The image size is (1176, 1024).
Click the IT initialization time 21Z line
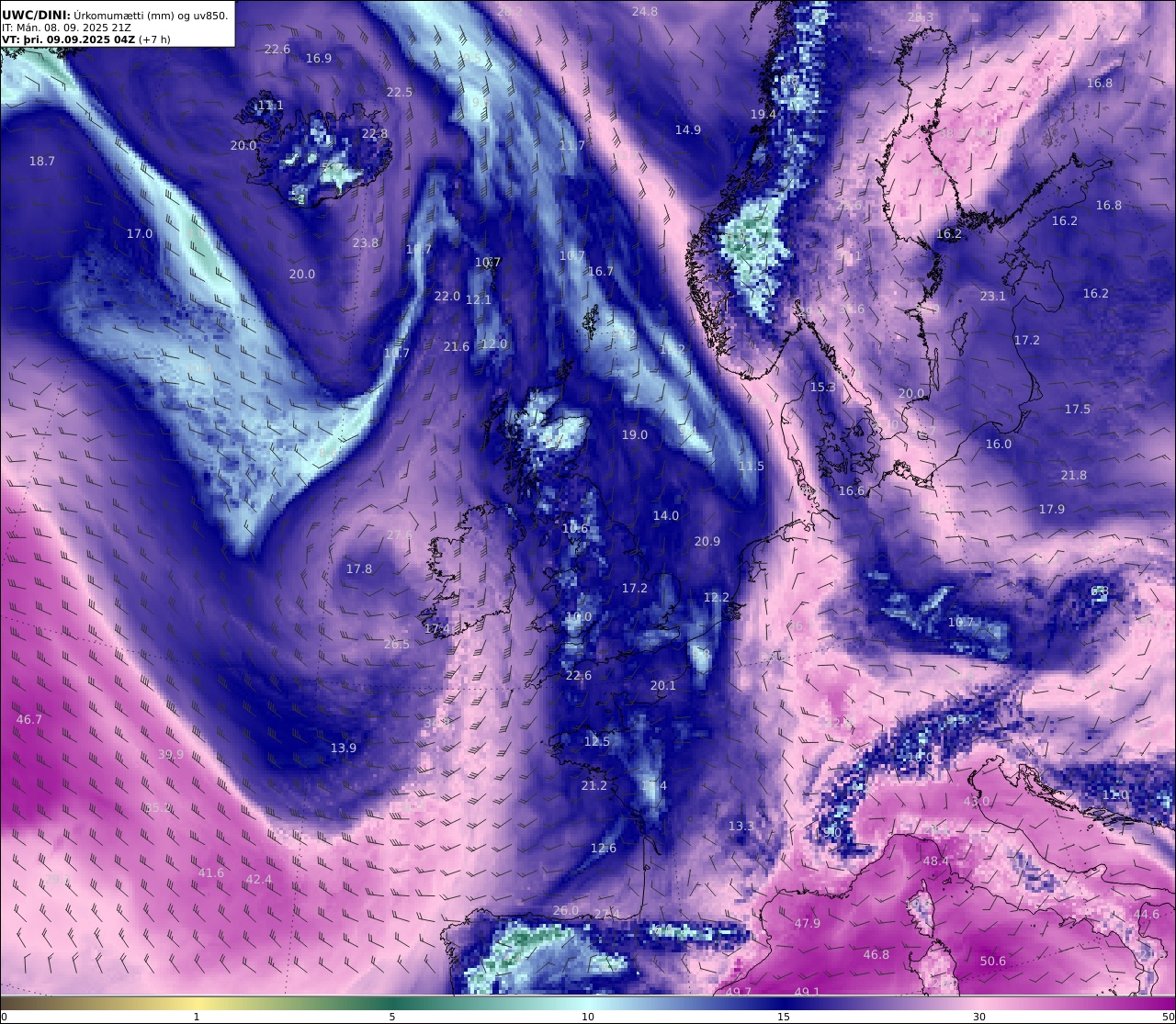[x=66, y=28]
